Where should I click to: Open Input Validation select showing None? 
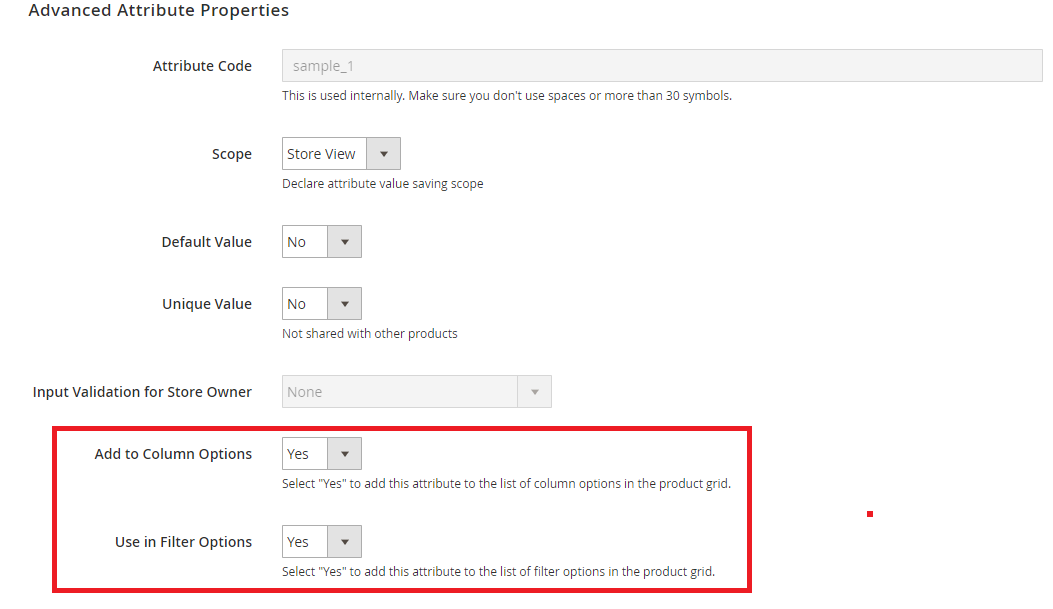coord(400,392)
